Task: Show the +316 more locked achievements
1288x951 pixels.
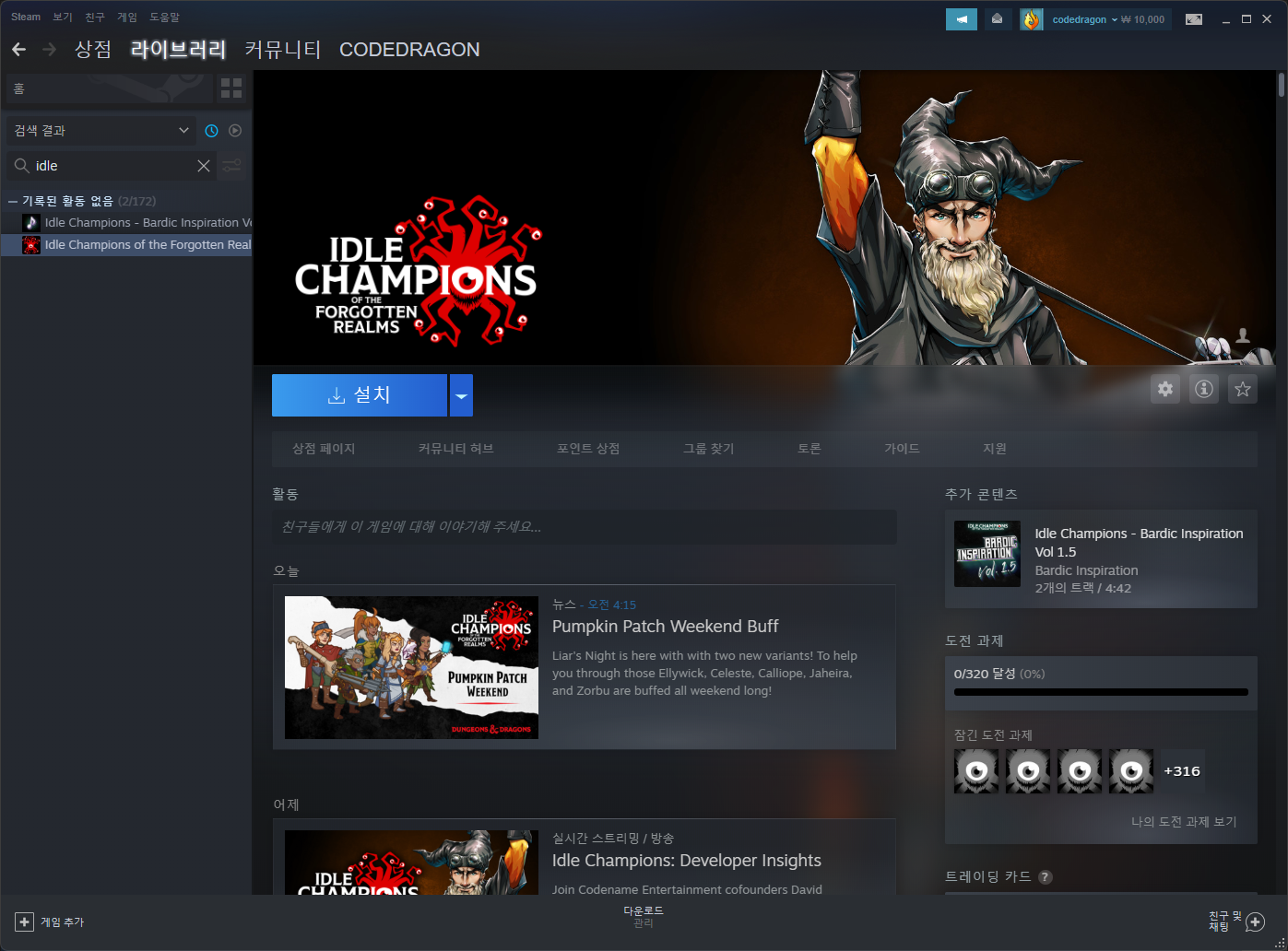Action: [1182, 771]
